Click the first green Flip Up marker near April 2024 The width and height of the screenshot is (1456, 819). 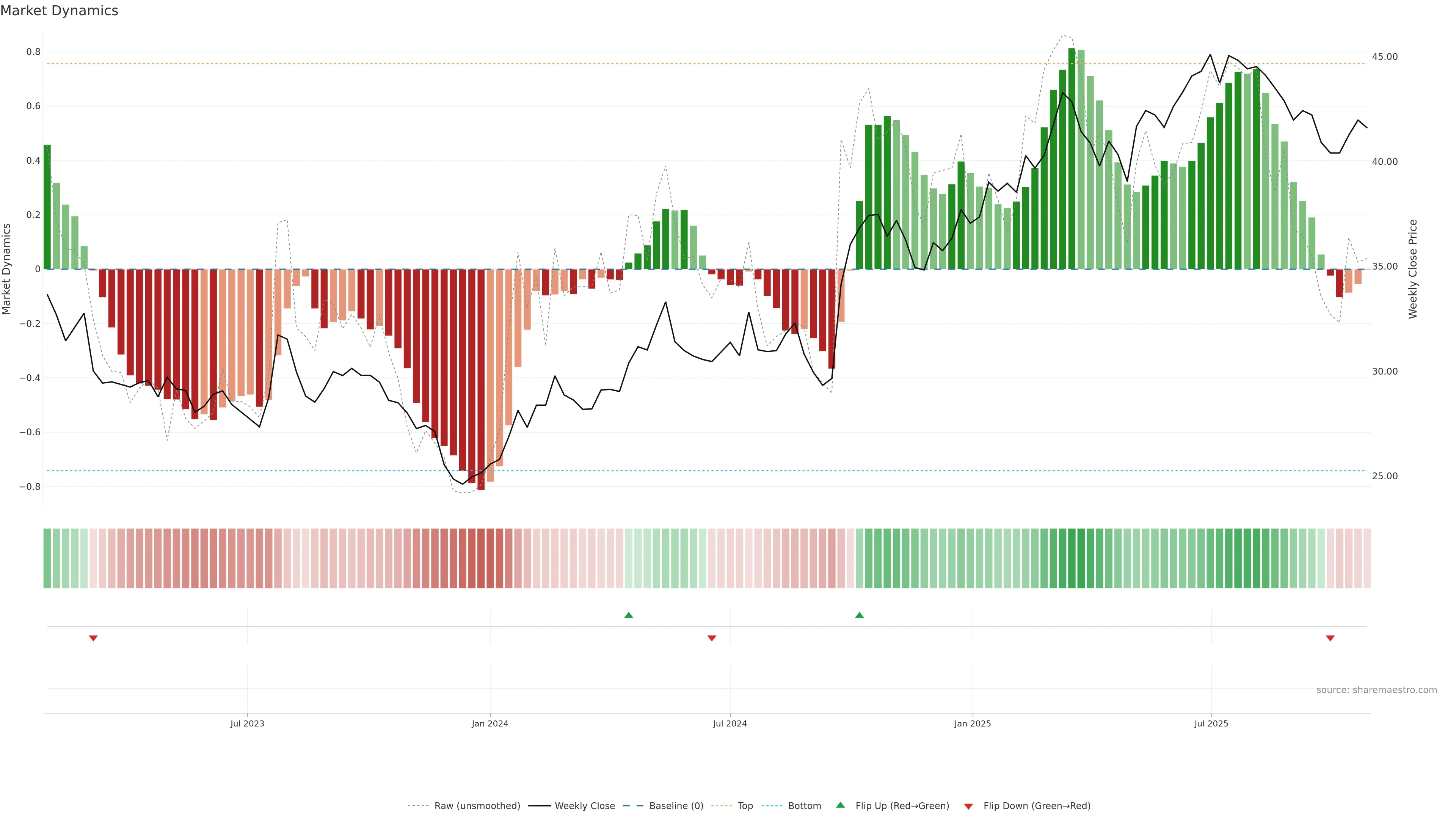(x=629, y=615)
